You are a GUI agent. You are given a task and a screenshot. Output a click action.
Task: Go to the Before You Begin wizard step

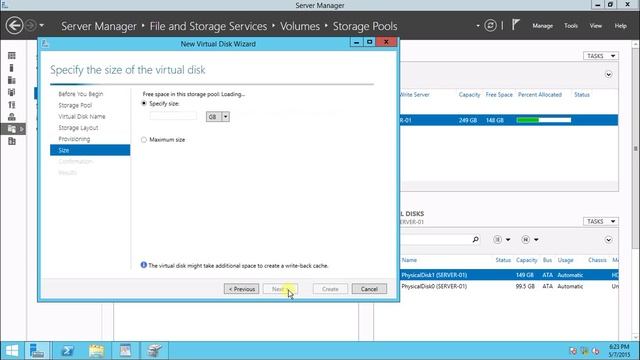(x=81, y=94)
